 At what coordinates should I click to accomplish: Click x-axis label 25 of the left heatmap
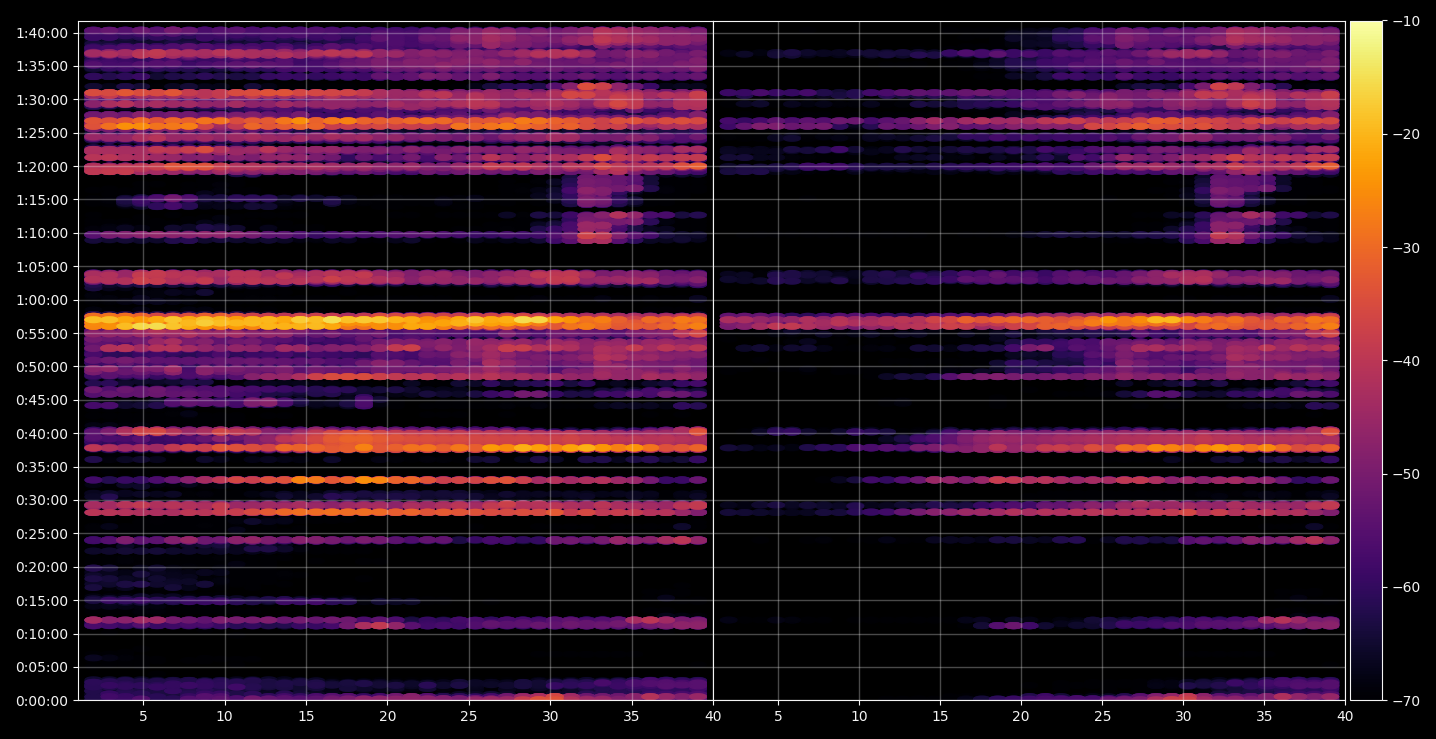click(469, 716)
